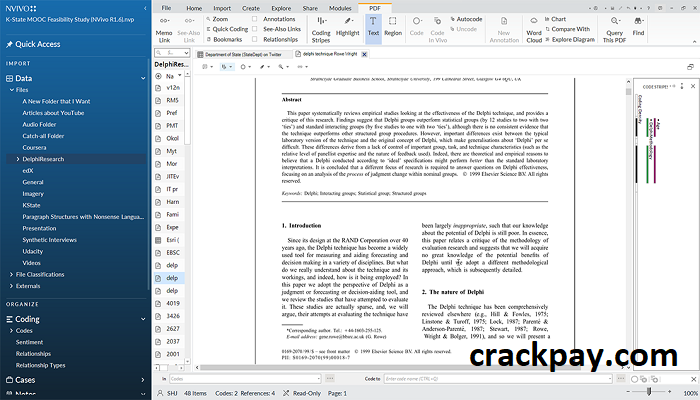The image size is (700, 400).
Task: Click the Autocode ribbon command
Action: [466, 19]
